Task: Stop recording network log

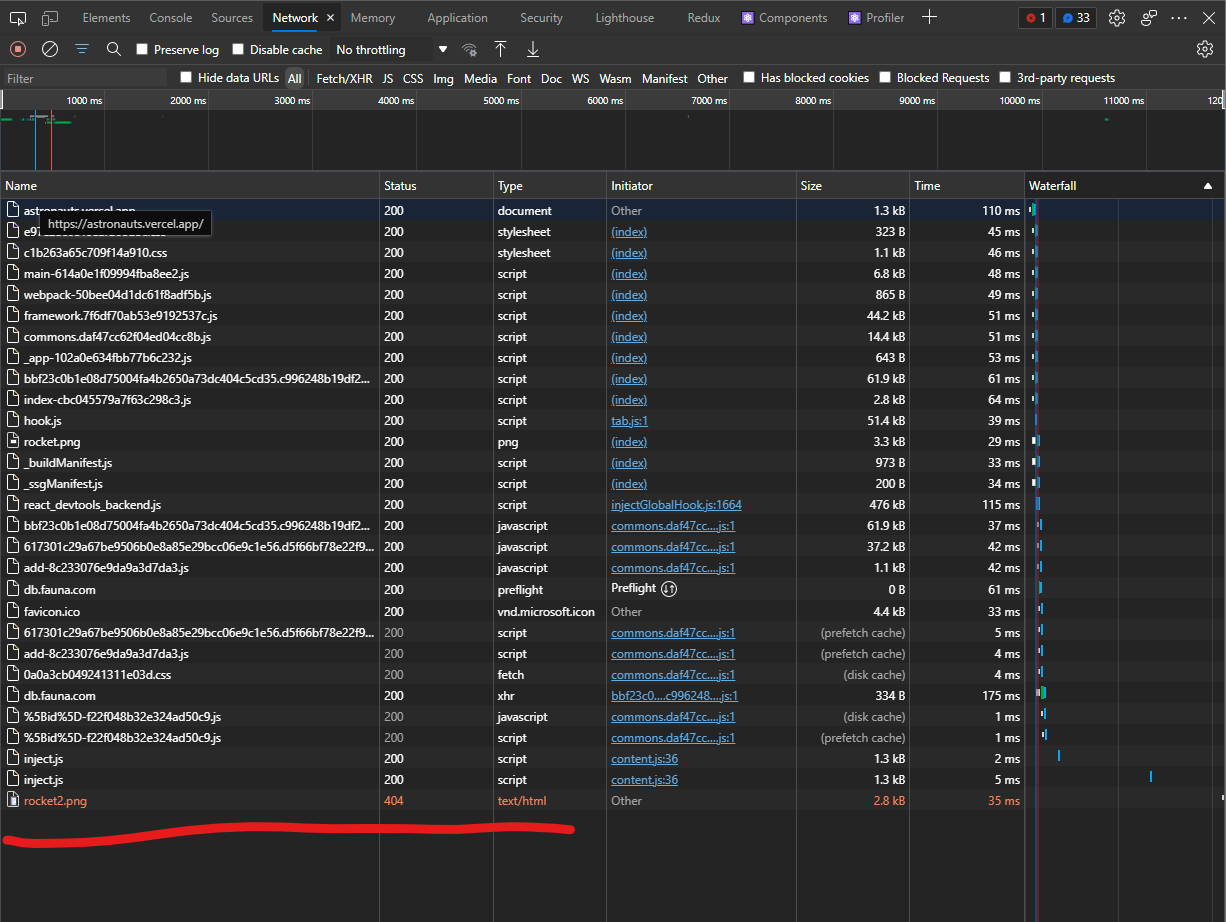Action: [x=18, y=49]
